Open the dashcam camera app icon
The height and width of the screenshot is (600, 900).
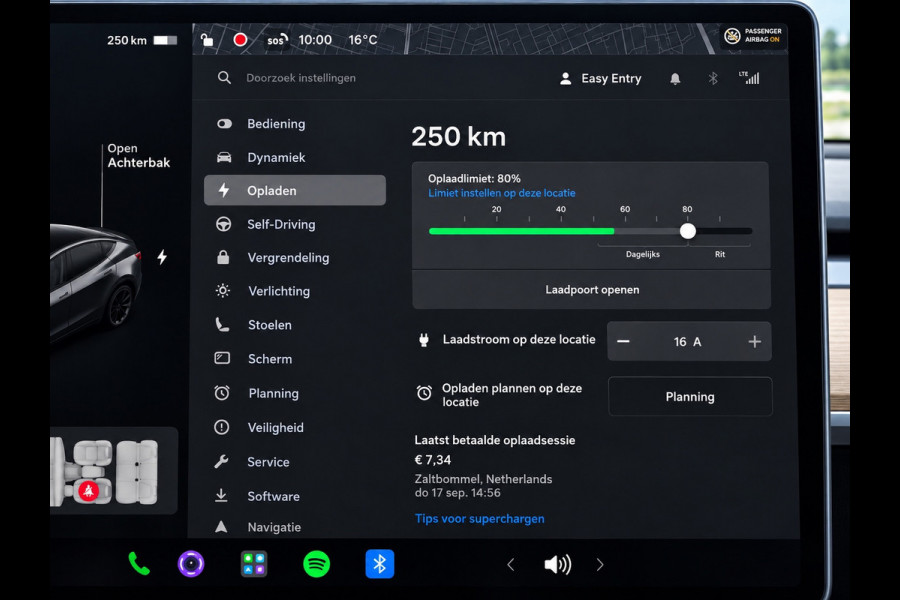[191, 564]
